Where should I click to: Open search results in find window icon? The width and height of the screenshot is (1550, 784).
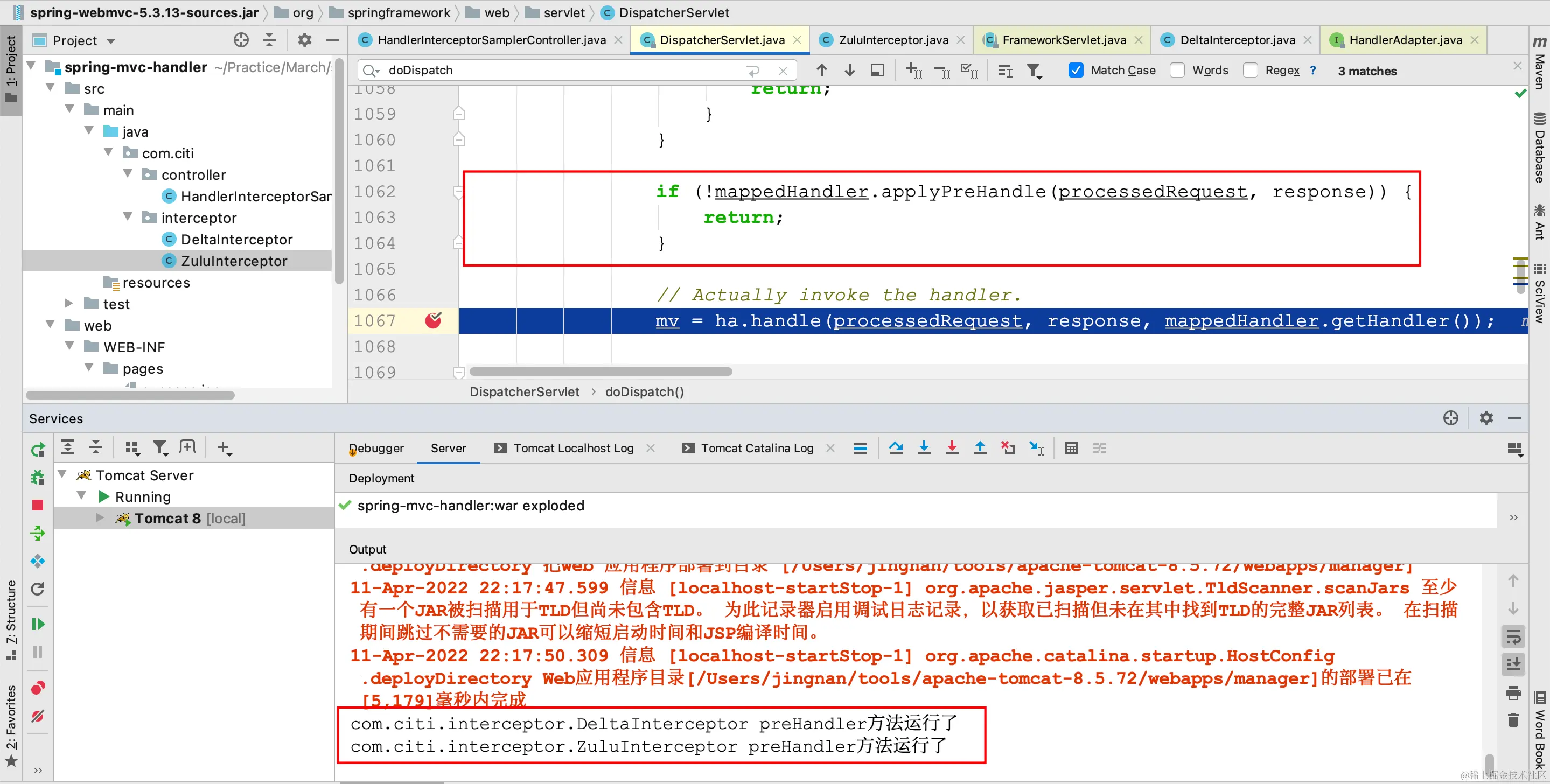click(x=878, y=71)
